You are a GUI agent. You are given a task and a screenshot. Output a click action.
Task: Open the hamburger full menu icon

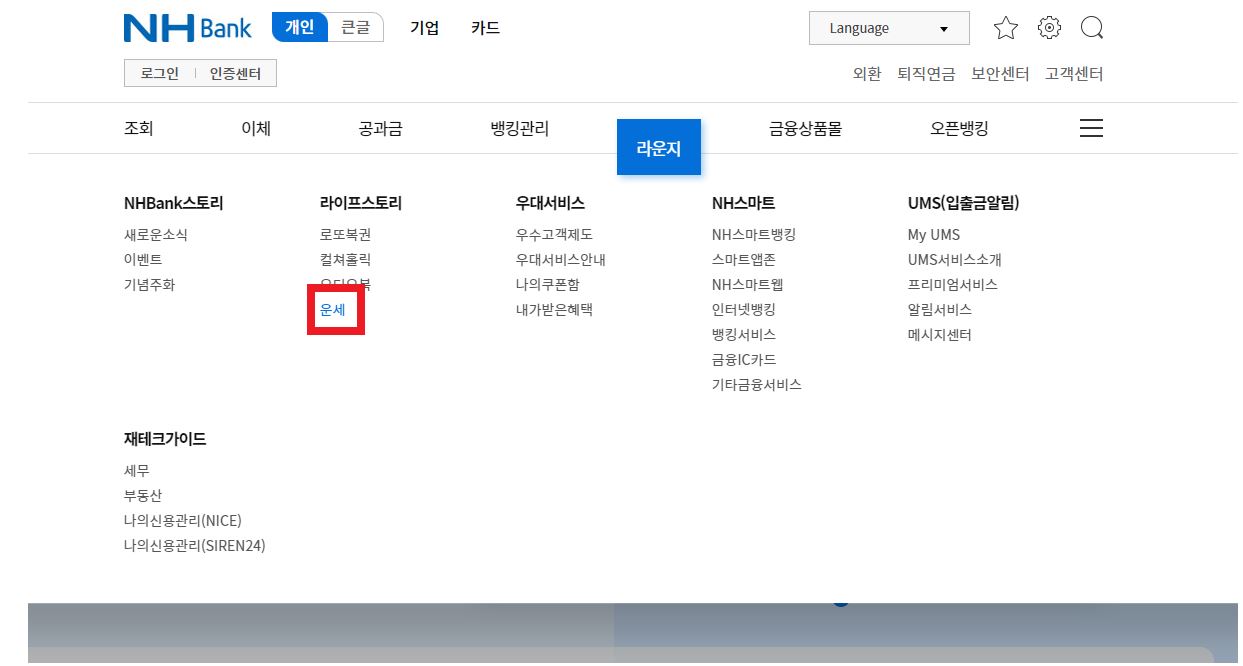point(1091,128)
